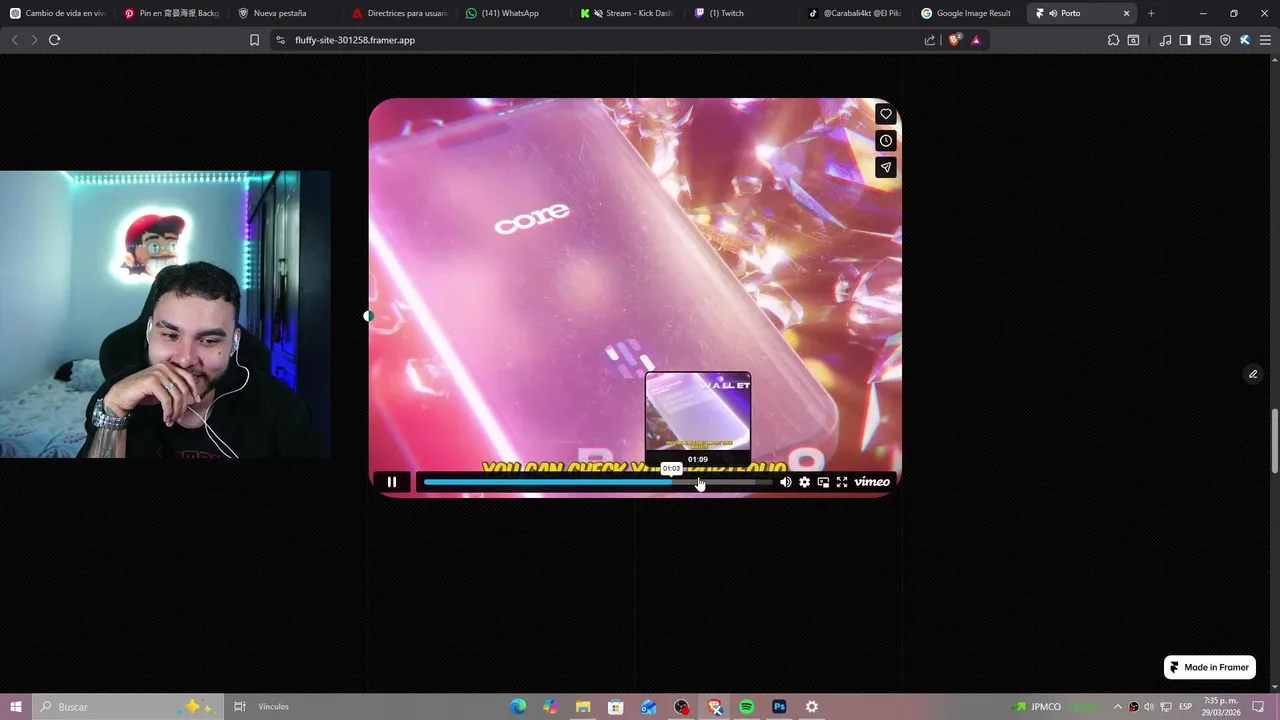Click the taskbar Buscar search box
The image size is (1280, 720).
tap(128, 706)
